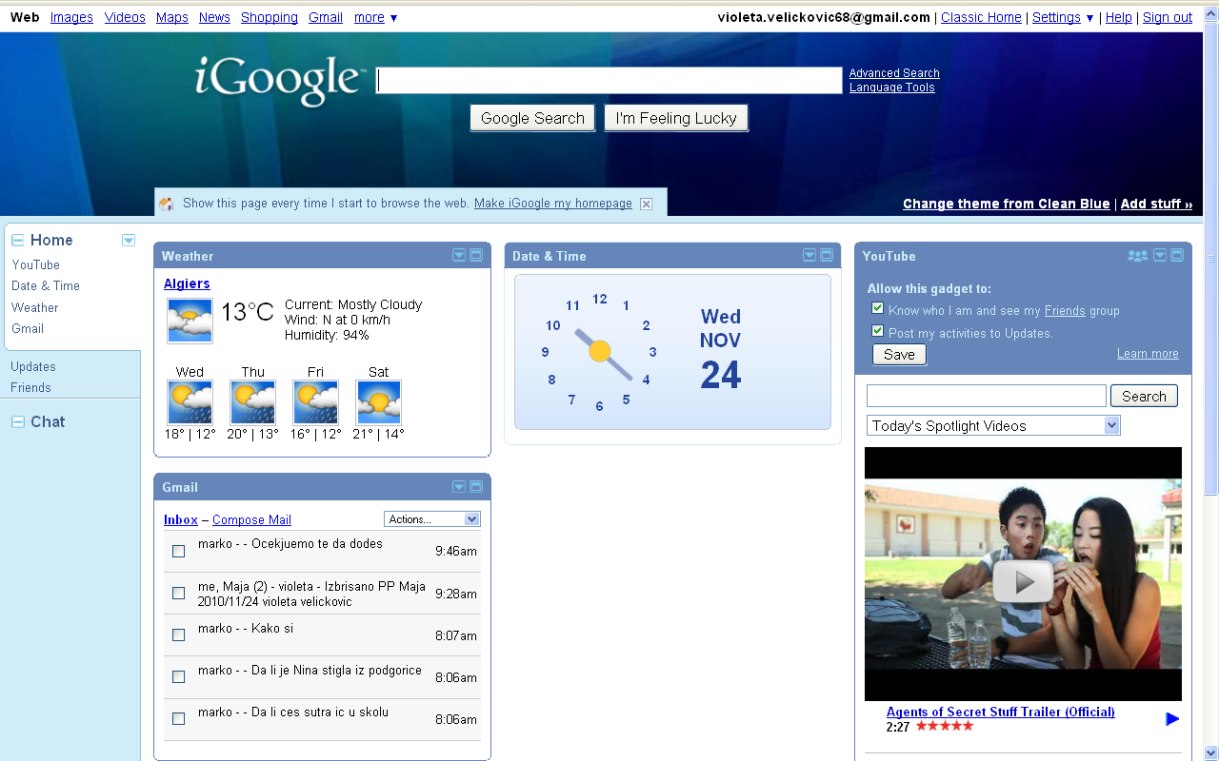Collapse the Chat section in sidebar
The width and height of the screenshot is (1219, 761).
pos(17,422)
